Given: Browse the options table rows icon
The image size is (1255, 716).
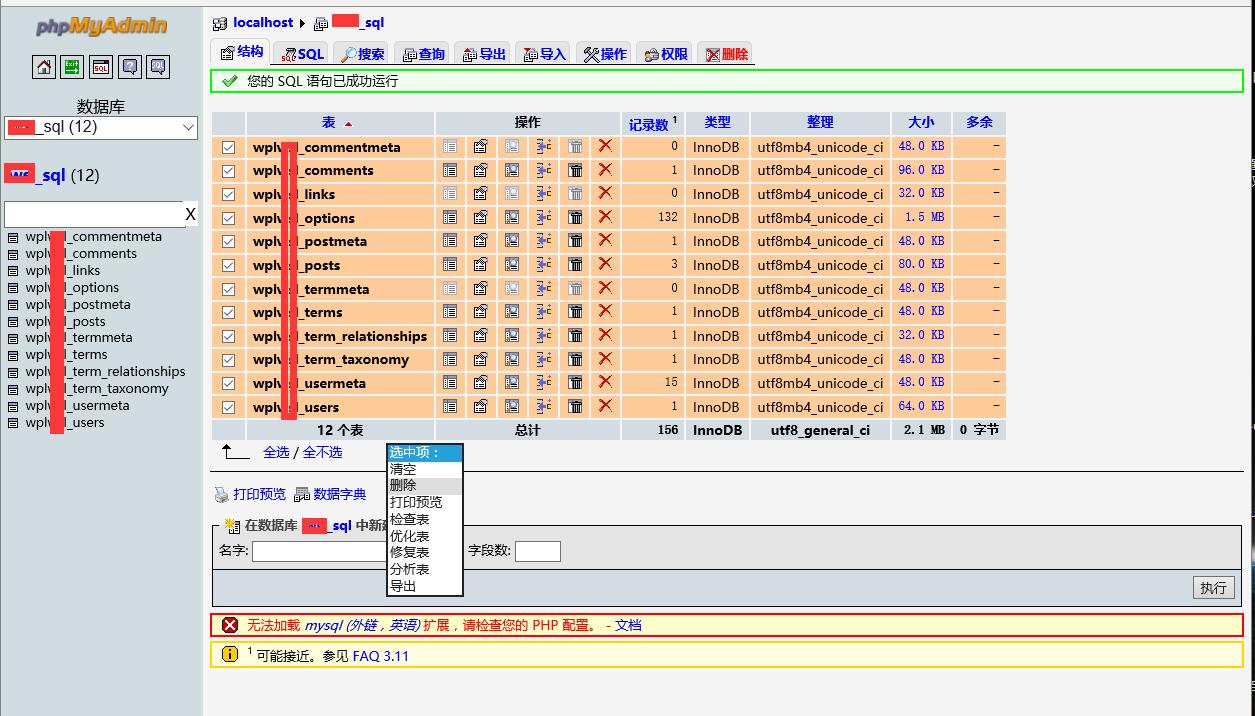Looking at the screenshot, I should [450, 218].
